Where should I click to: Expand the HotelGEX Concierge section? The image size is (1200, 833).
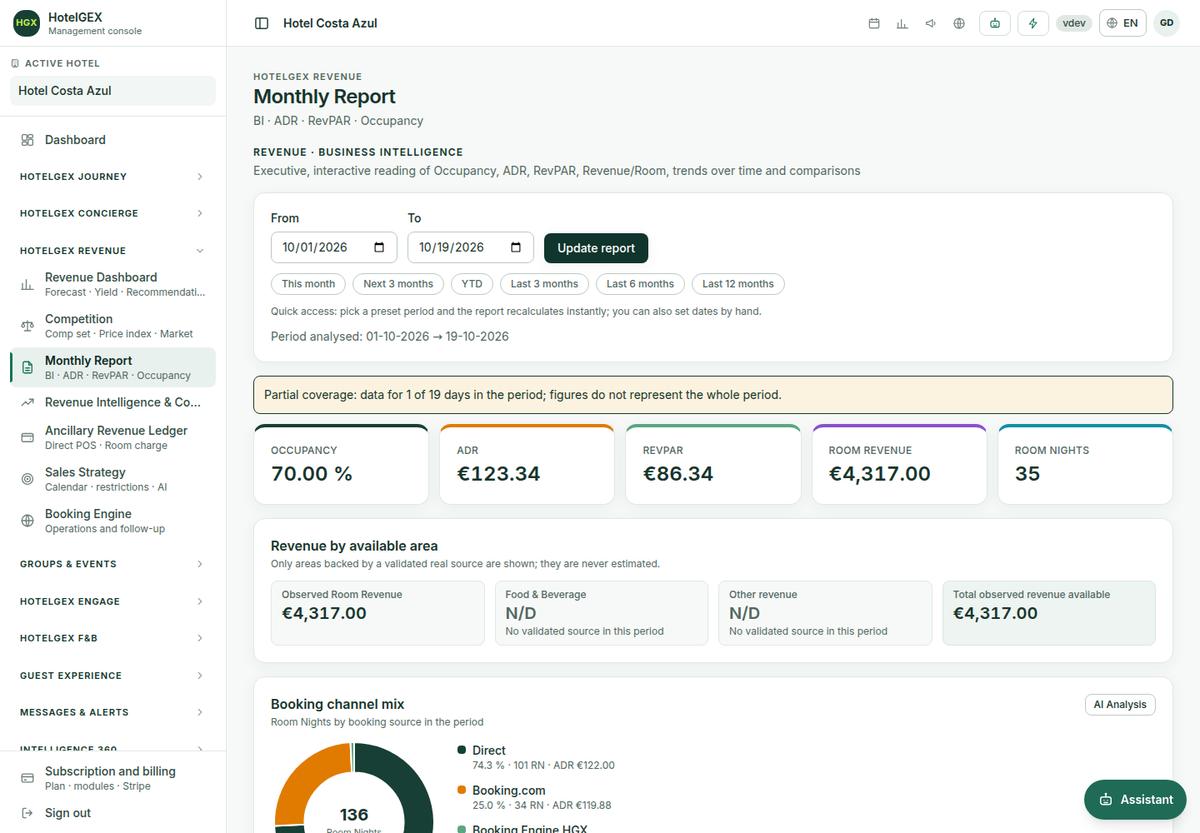[x=113, y=213]
